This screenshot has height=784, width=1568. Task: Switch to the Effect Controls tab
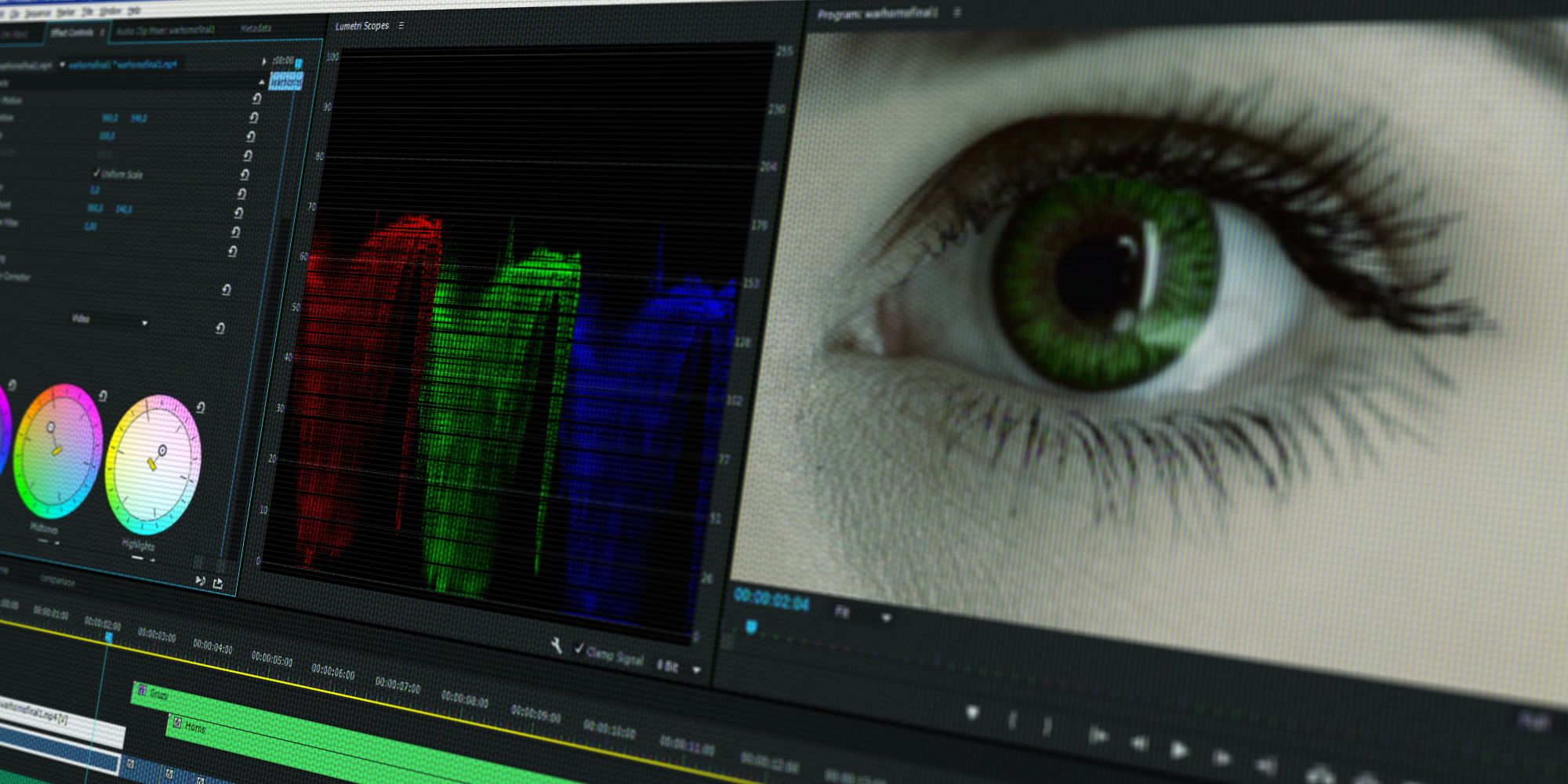(x=72, y=33)
